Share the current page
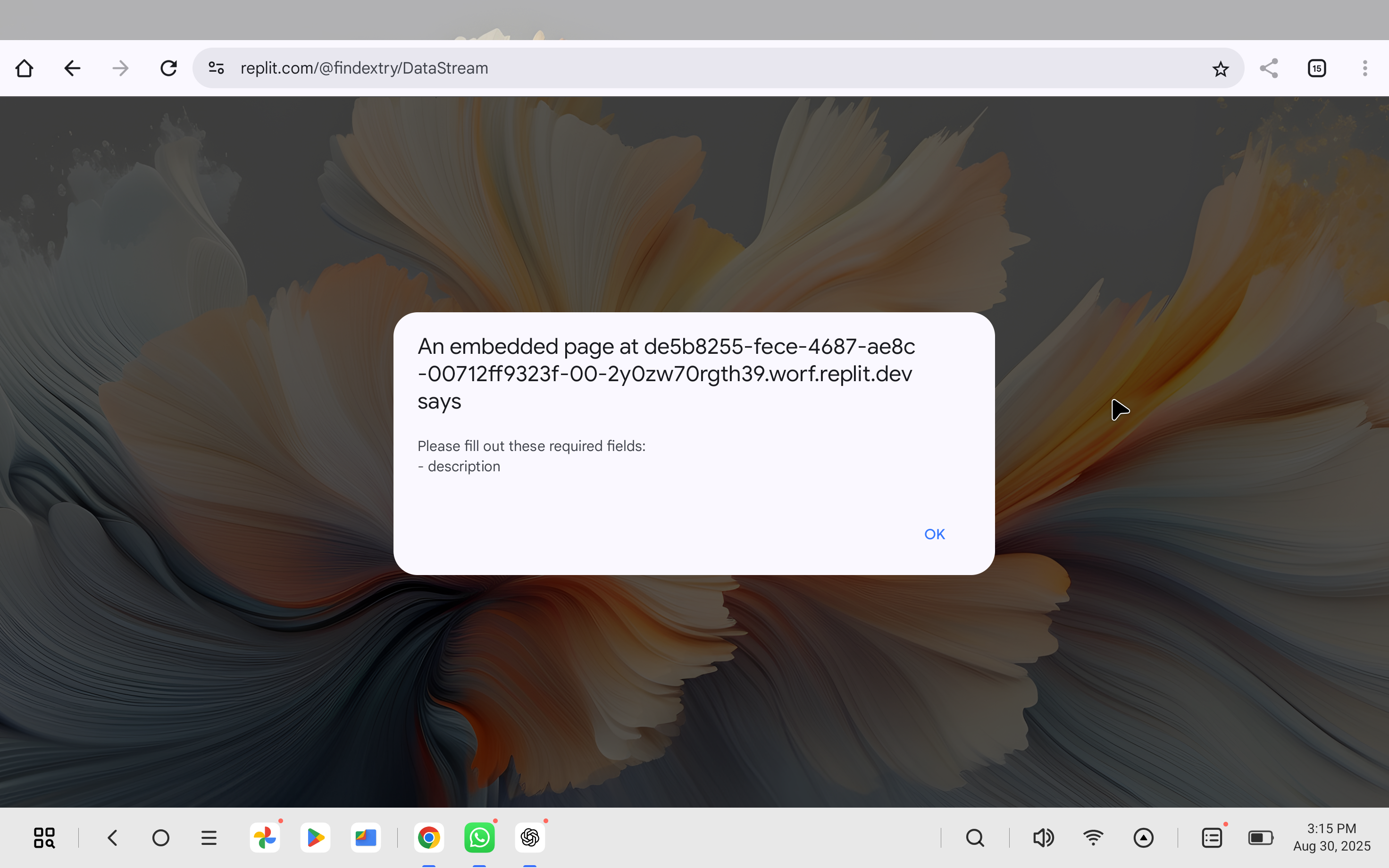The image size is (1389, 868). click(1269, 68)
